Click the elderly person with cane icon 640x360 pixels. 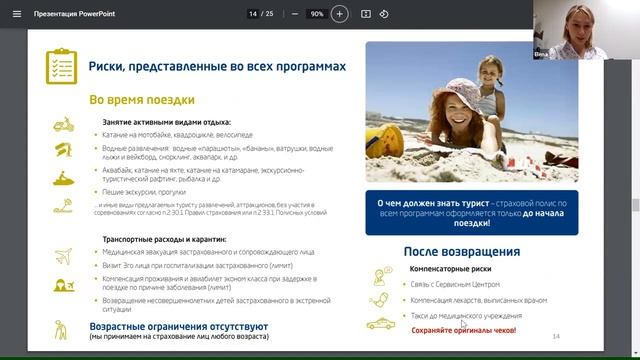click(x=60, y=330)
